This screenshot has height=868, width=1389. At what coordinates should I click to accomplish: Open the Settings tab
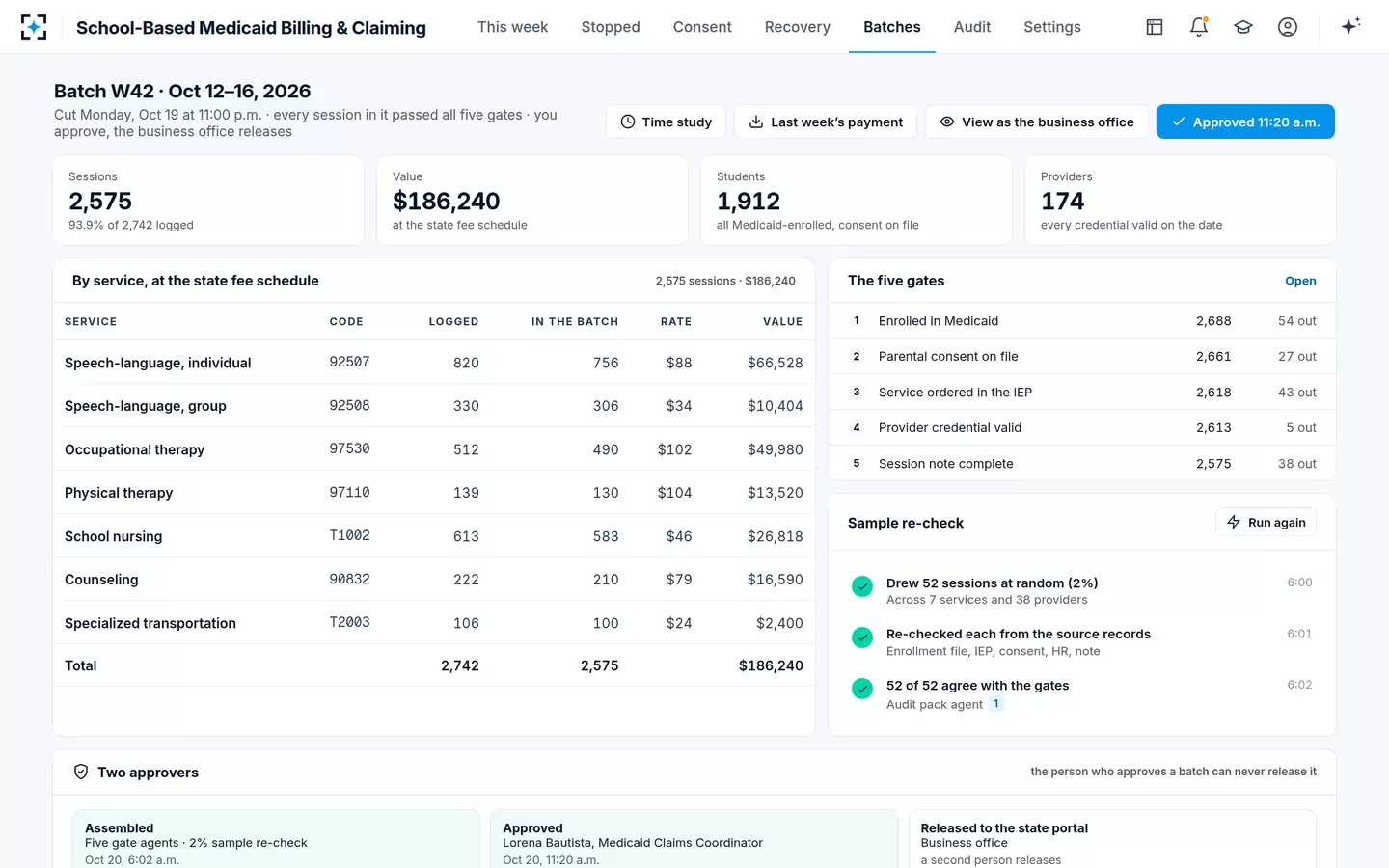[1052, 27]
